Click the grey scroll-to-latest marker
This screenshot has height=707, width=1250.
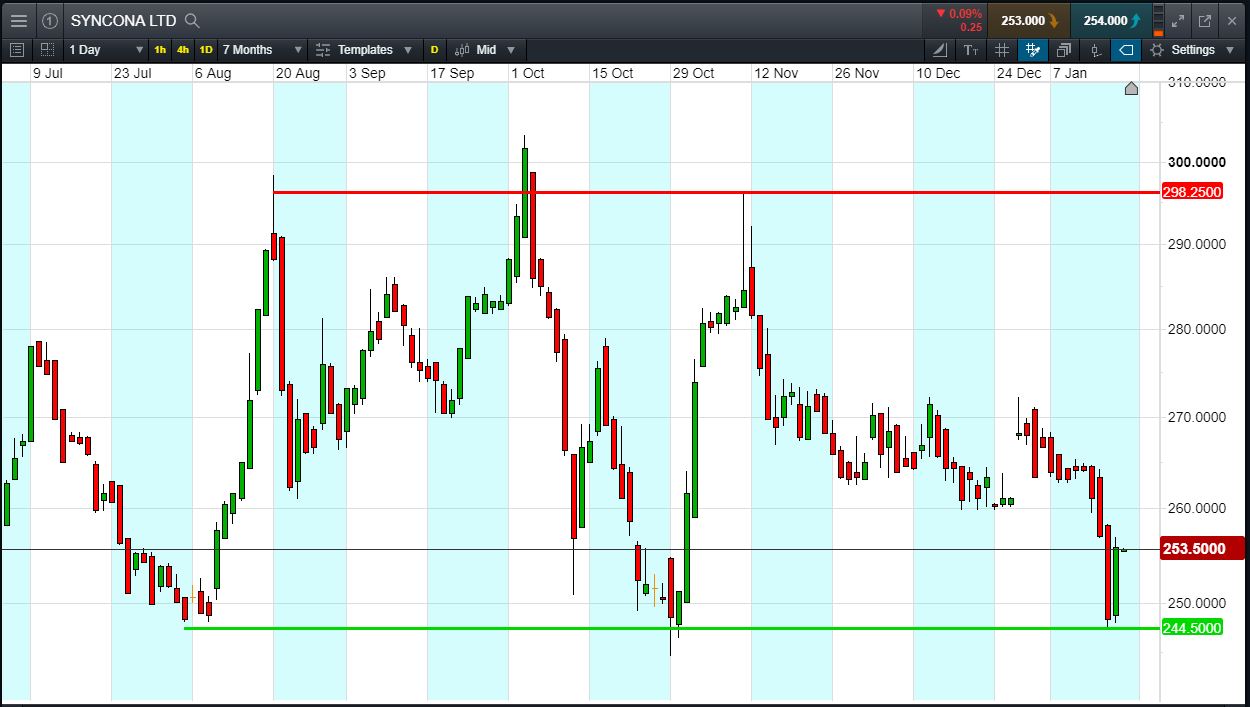click(1131, 88)
